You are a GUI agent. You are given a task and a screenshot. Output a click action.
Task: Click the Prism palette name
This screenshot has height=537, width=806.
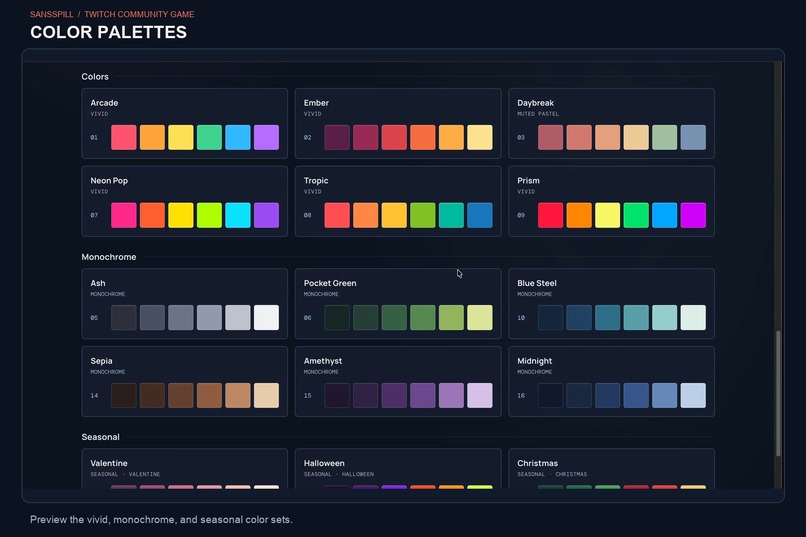coord(528,180)
